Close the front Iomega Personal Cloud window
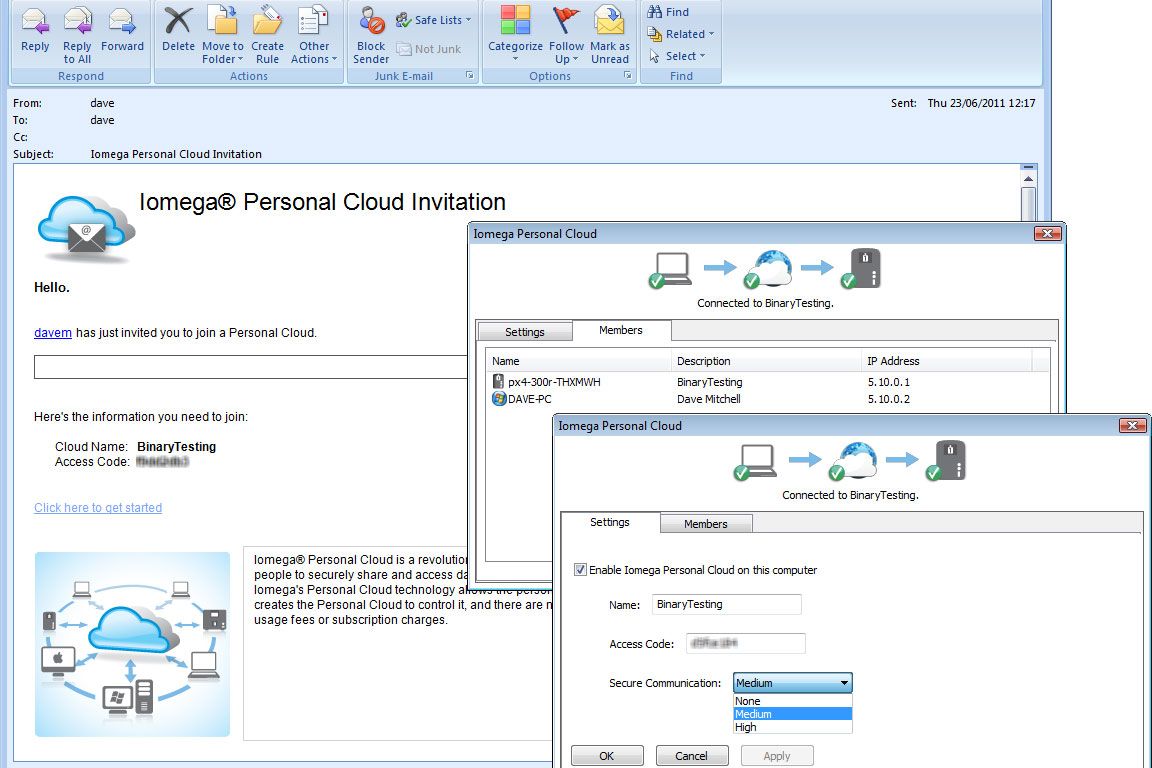The image size is (1152, 768). [1132, 426]
